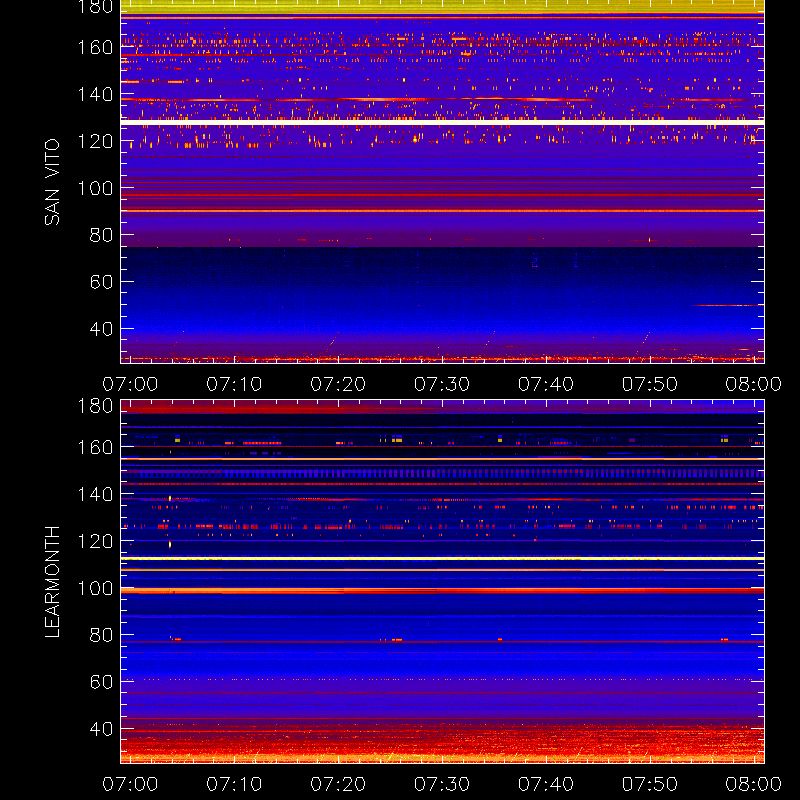The height and width of the screenshot is (800, 800).
Task: Select the 100 tick label on Learmonth plot
Action: pyautogui.click(x=95, y=588)
